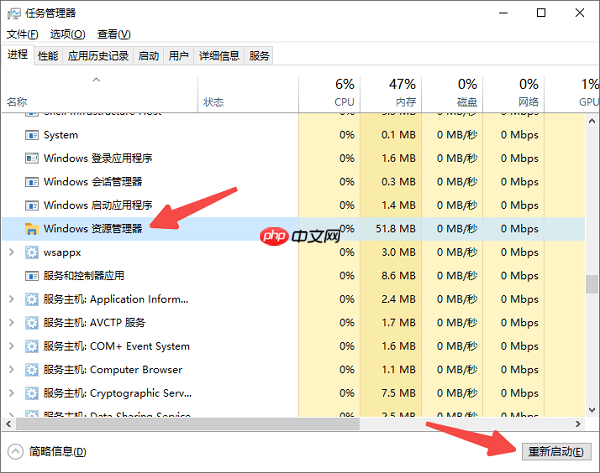Click the Computer Browser service gear icon
600x473 pixels.
click(x=32, y=370)
